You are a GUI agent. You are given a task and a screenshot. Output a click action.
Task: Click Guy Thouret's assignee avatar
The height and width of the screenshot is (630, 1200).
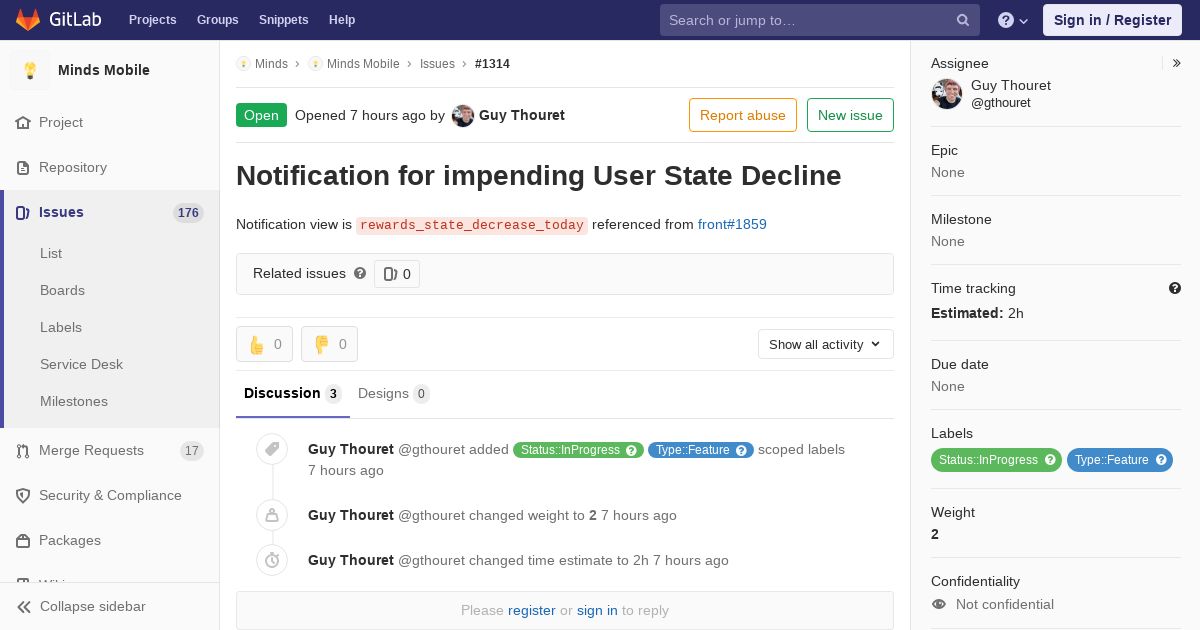tap(947, 94)
